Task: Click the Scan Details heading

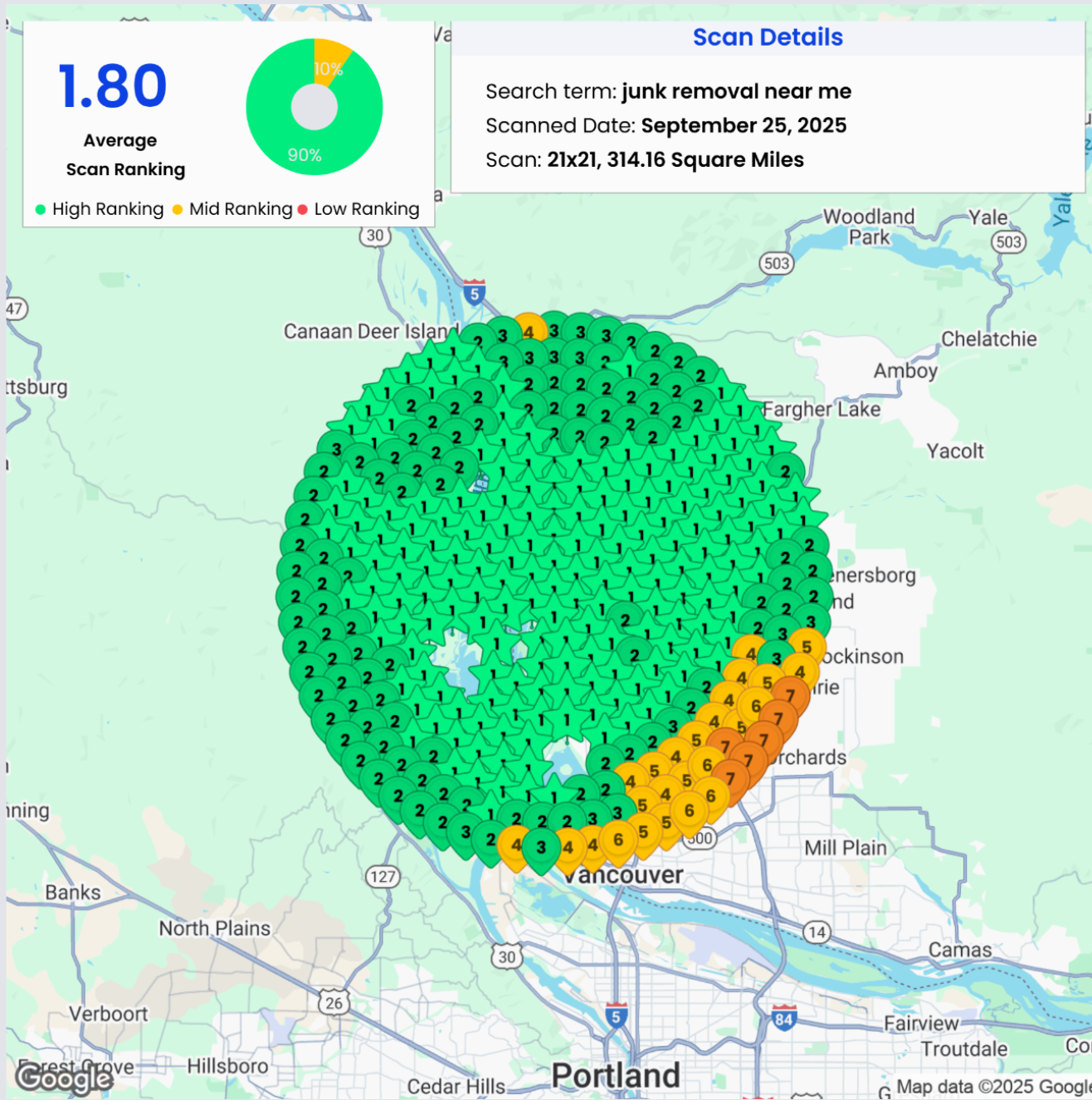Action: (768, 37)
